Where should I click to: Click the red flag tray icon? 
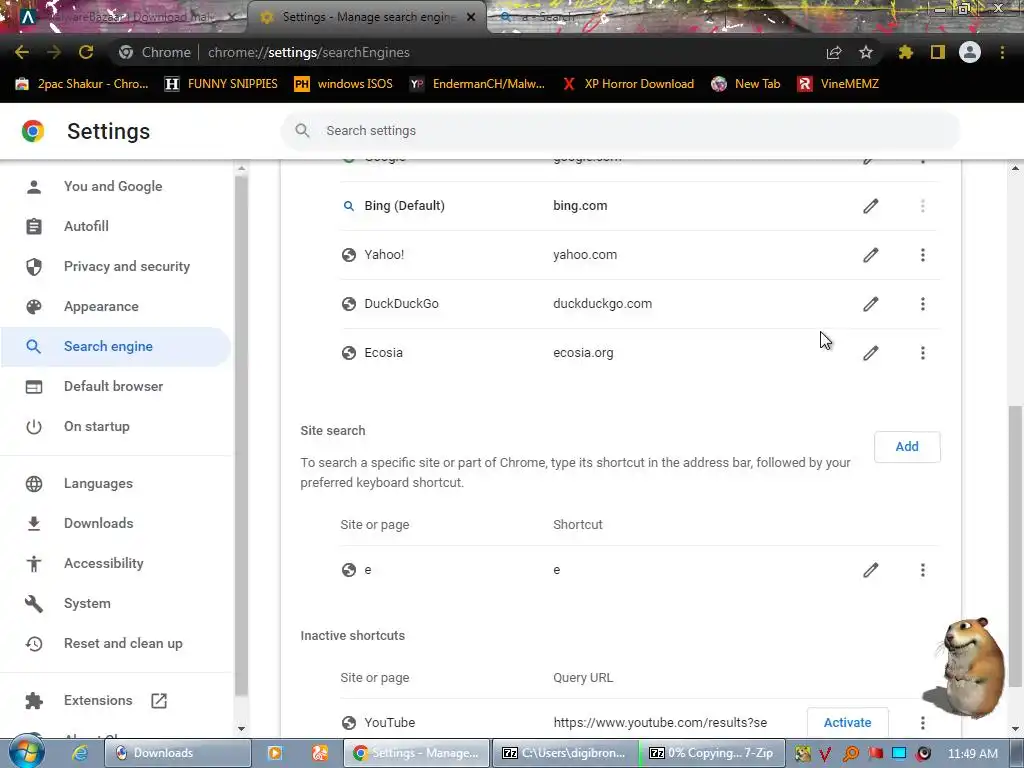[875, 754]
